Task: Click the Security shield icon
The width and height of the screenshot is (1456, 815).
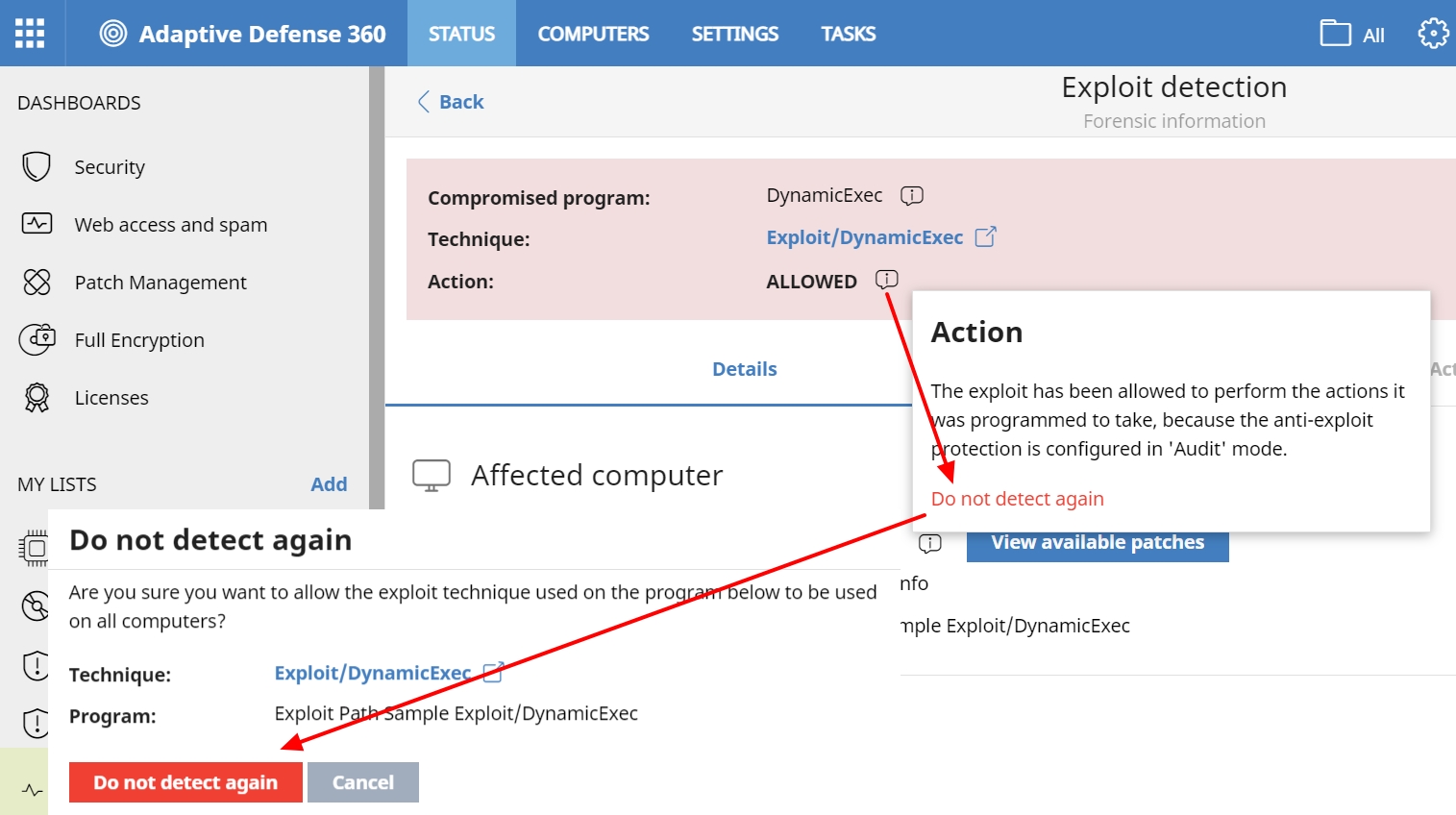Action: [x=37, y=166]
